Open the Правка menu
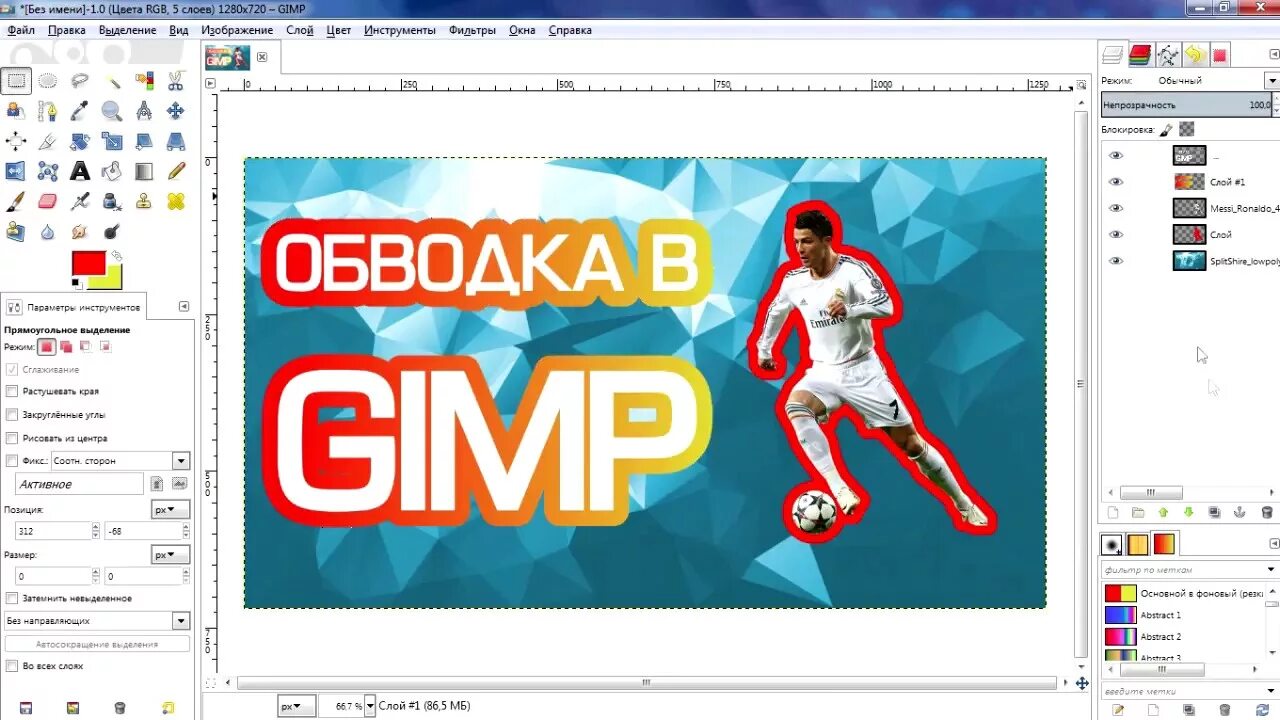Image resolution: width=1280 pixels, height=720 pixels. tap(67, 30)
